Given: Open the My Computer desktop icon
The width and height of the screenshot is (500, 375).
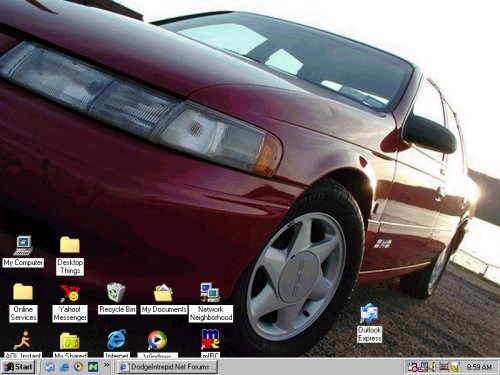Looking at the screenshot, I should [23, 246].
